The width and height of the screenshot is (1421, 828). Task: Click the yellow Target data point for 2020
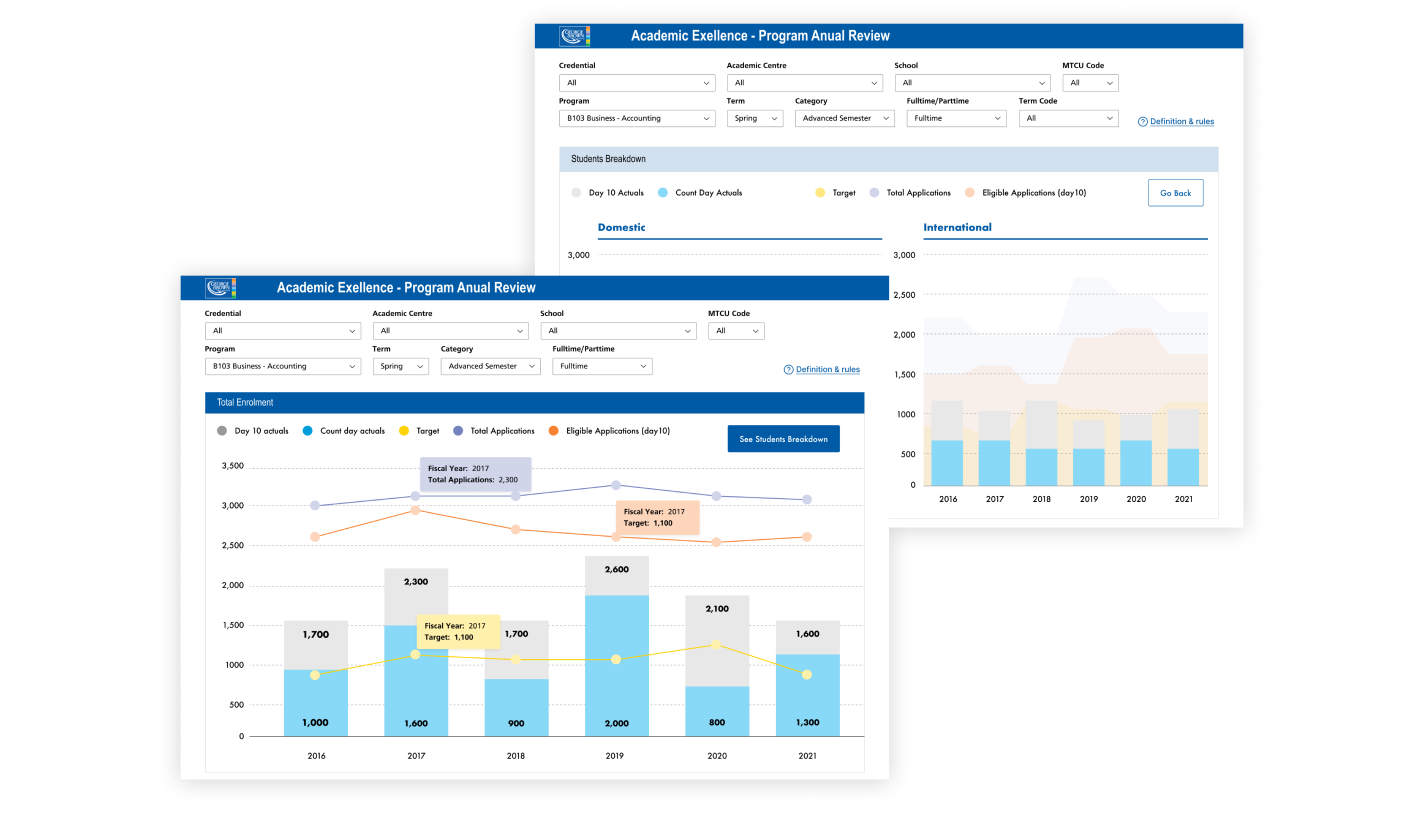[716, 644]
